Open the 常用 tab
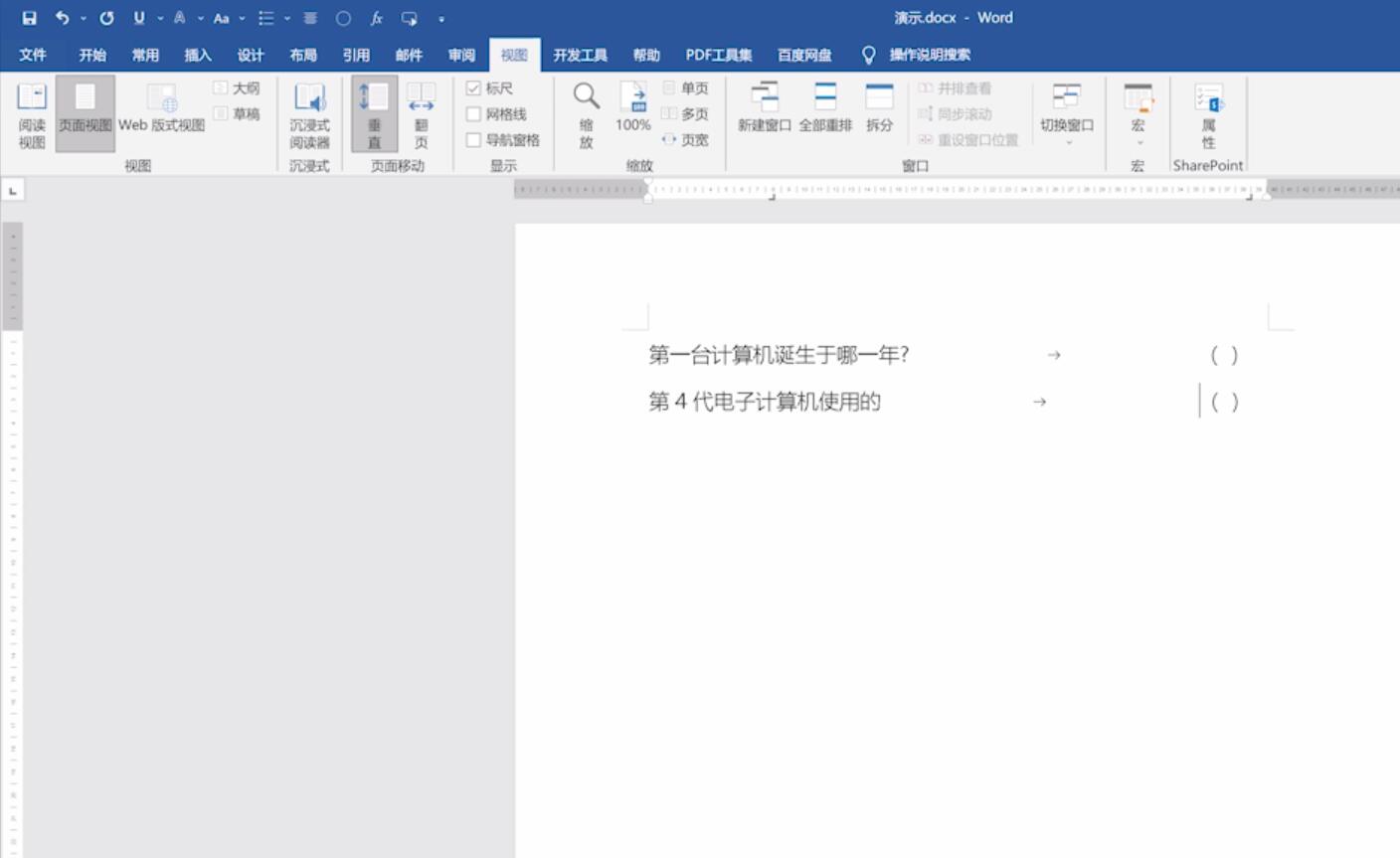The width and height of the screenshot is (1400, 858). coord(145,55)
